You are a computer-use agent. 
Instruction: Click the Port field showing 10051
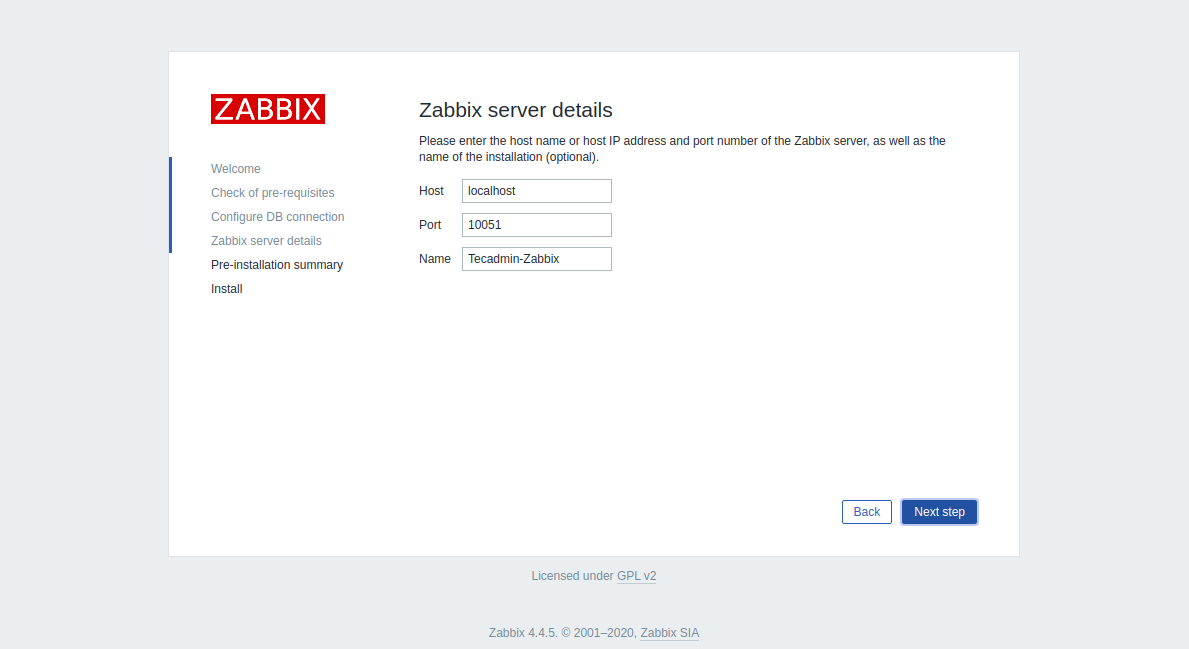coord(536,225)
